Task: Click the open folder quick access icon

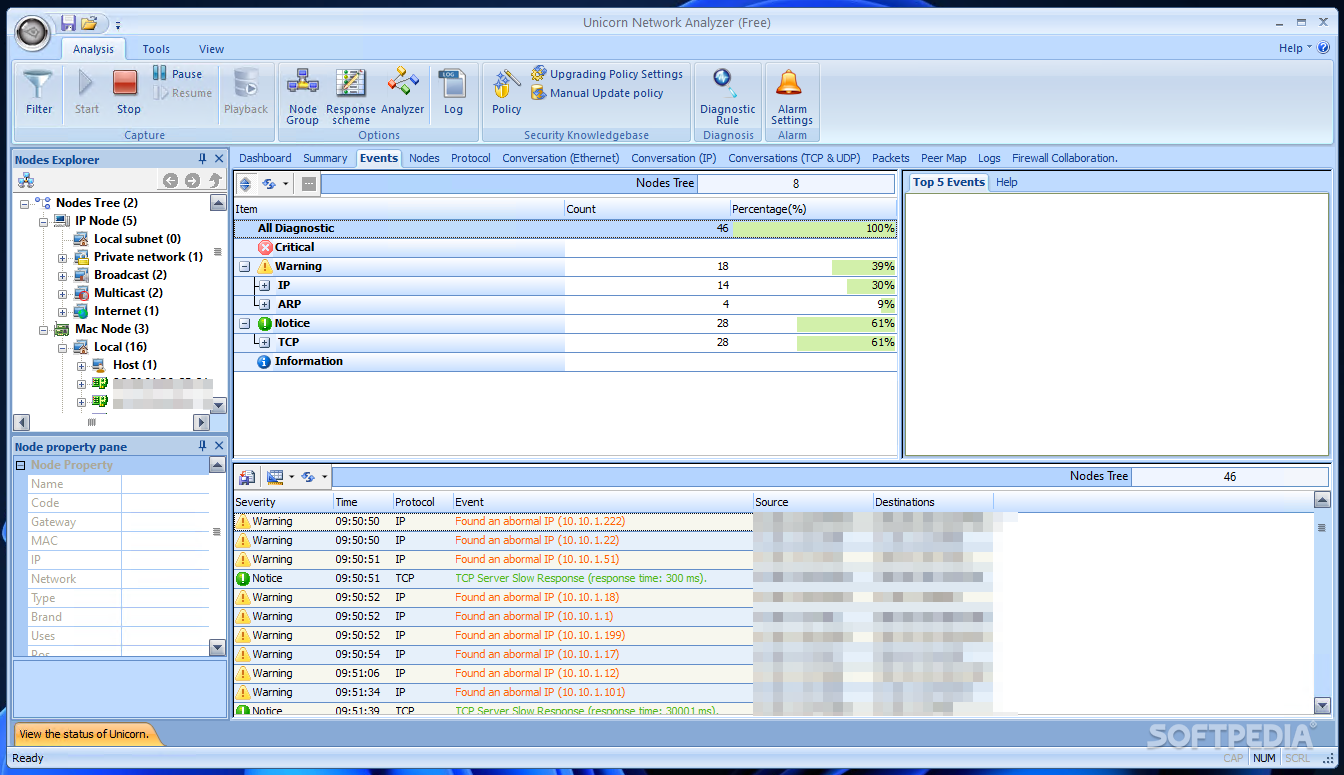Action: [89, 23]
